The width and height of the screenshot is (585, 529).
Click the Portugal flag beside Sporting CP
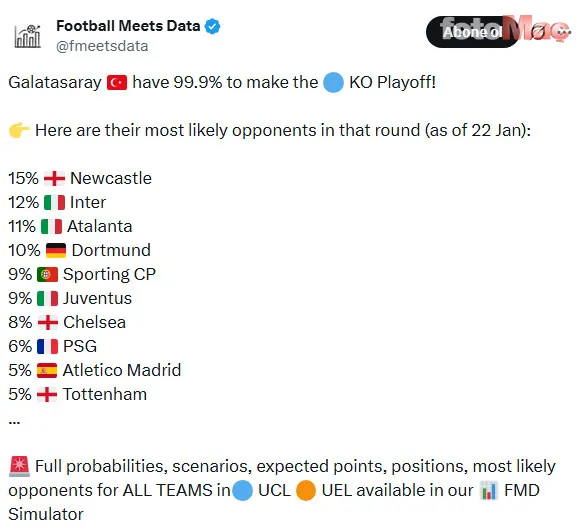47,275
